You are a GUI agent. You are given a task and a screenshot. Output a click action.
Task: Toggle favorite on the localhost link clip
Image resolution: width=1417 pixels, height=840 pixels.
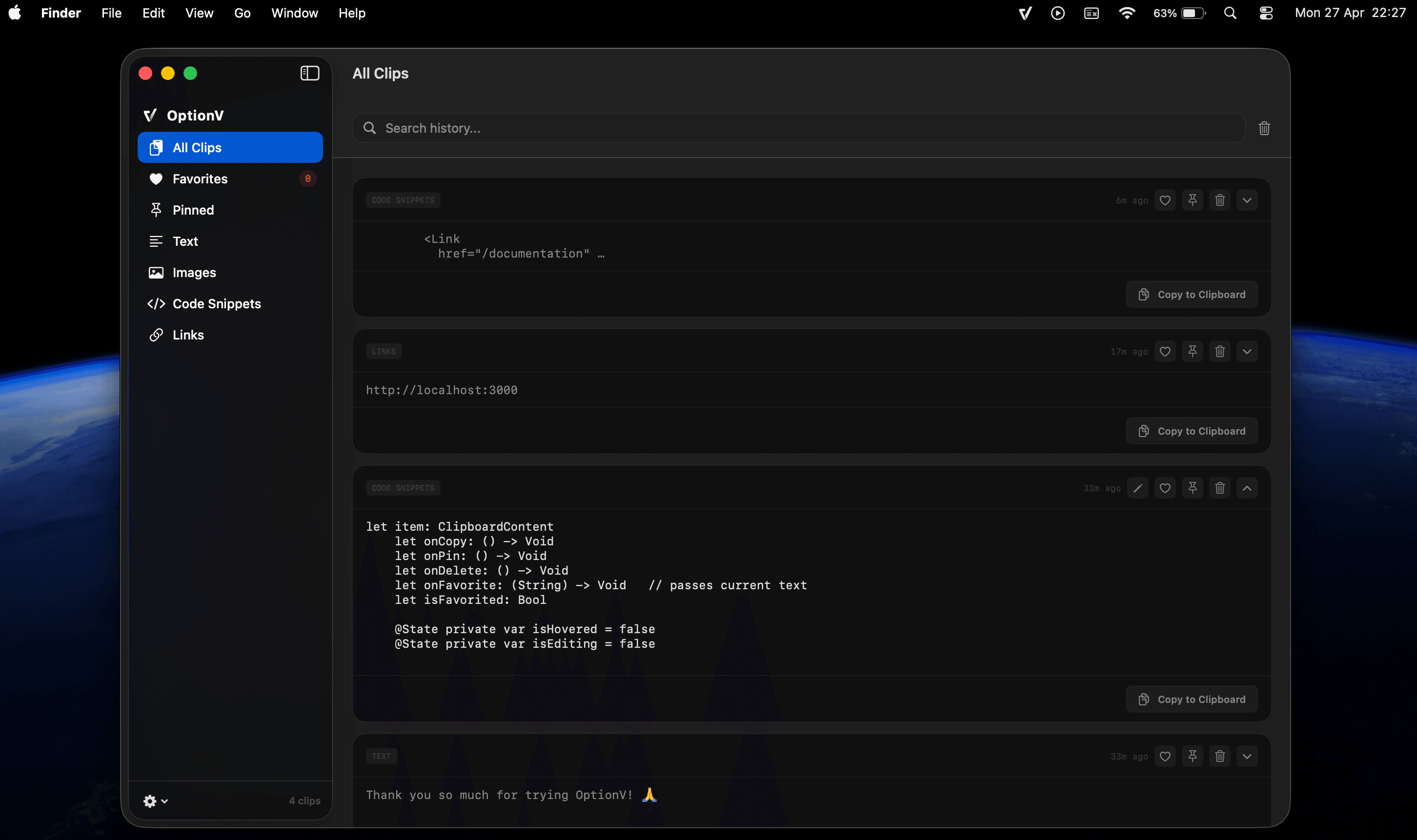[x=1165, y=352]
